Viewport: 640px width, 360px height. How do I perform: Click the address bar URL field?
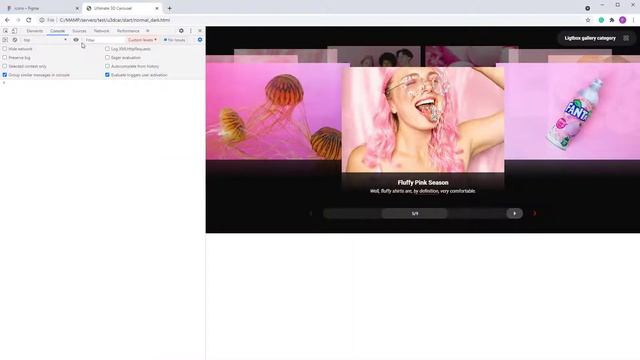(x=314, y=20)
